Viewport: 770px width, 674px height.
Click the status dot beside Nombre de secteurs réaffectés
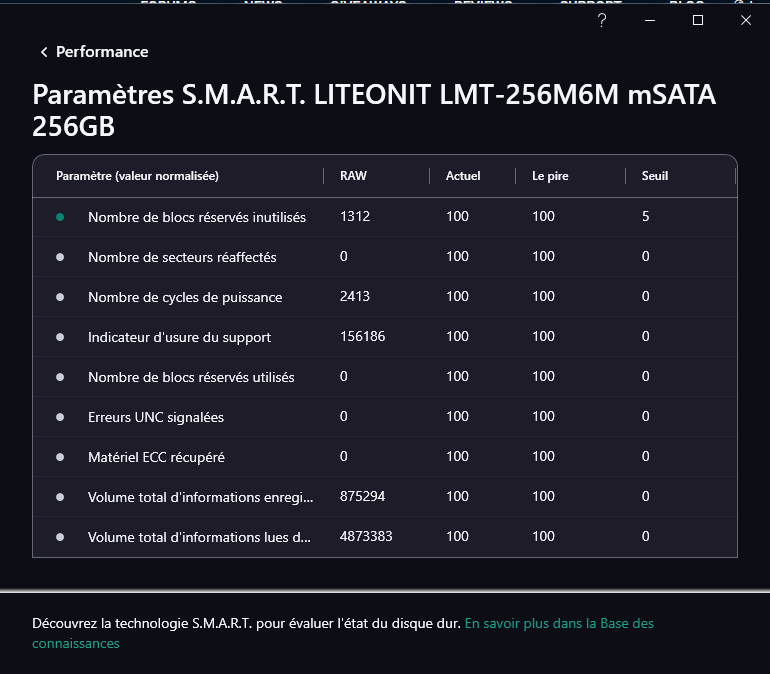click(60, 257)
